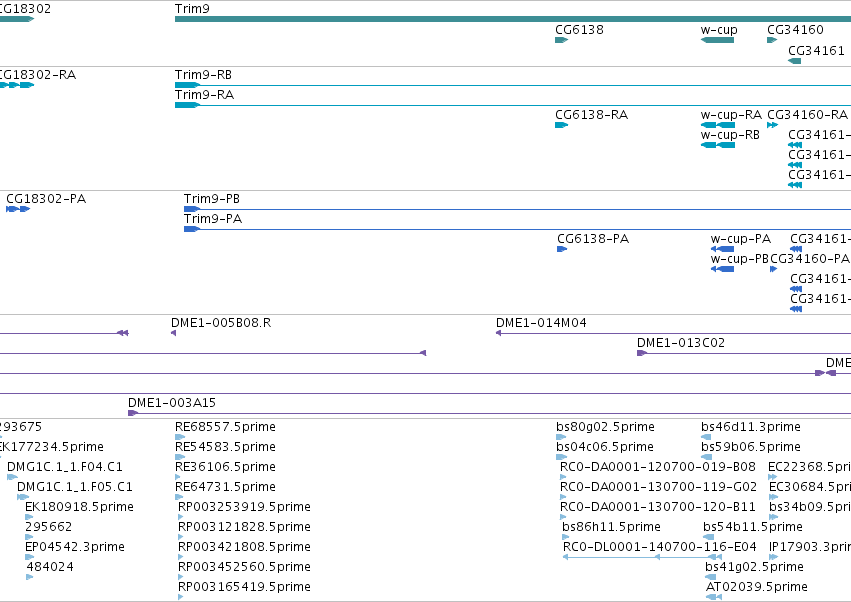
Task: Select the w-cup-RB transcript label
Action: pos(730,135)
